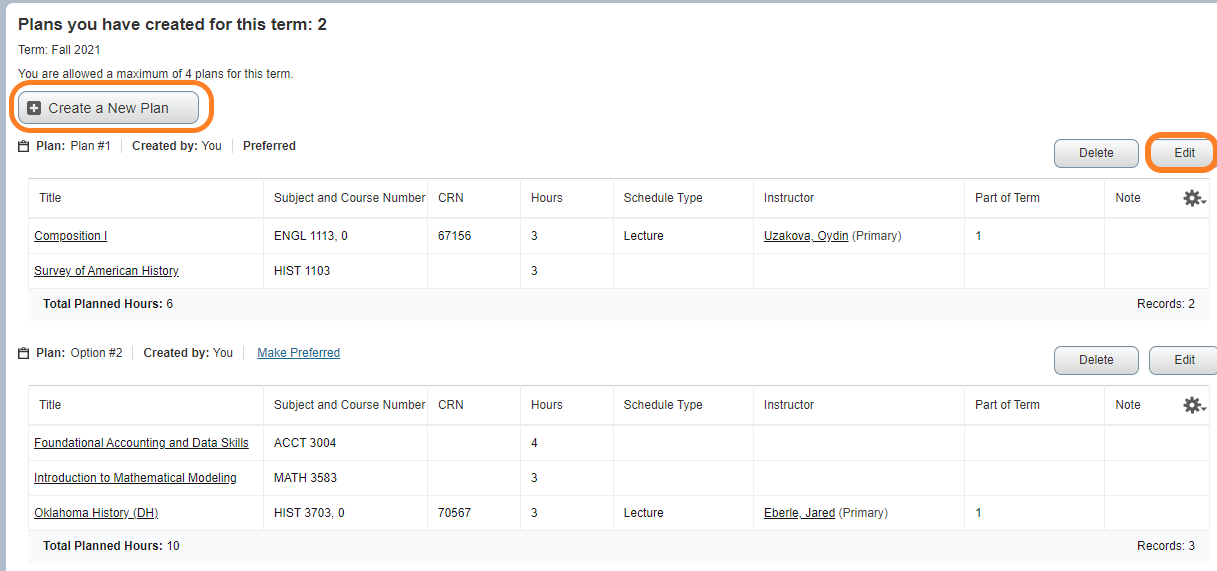
Task: View instructor Eberle, Jared details
Action: [799, 513]
